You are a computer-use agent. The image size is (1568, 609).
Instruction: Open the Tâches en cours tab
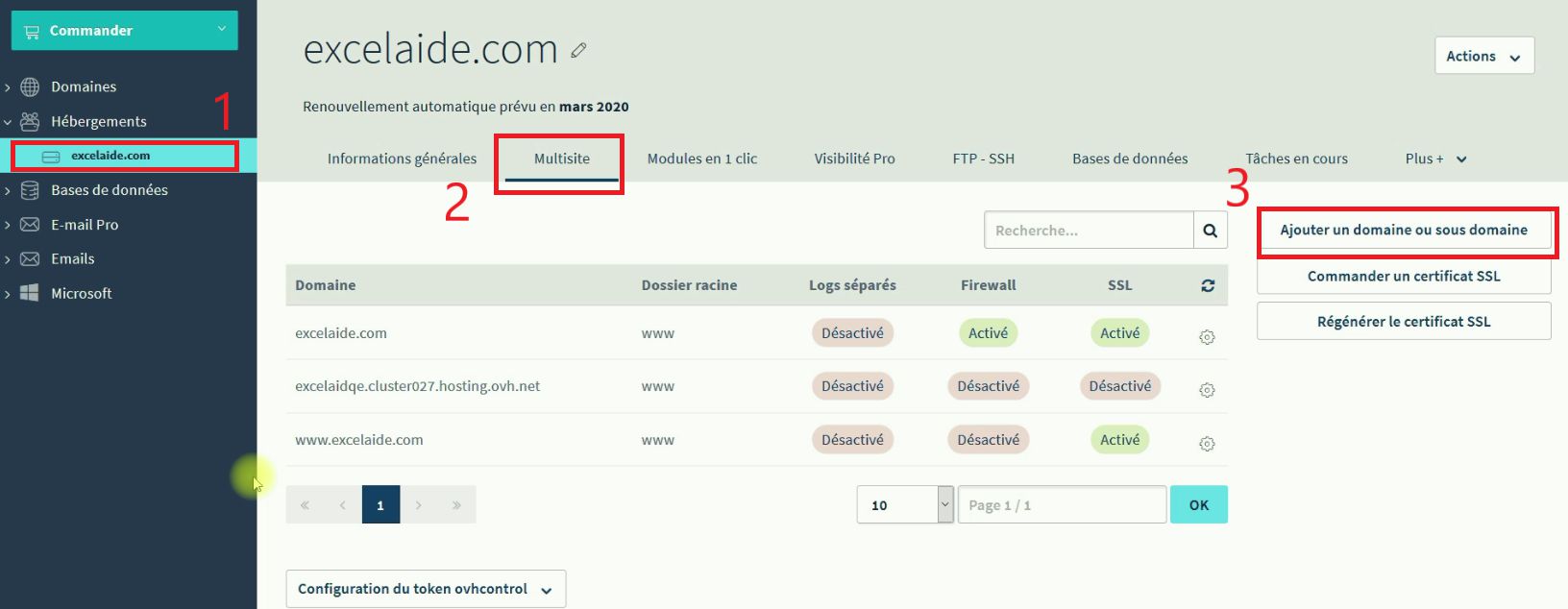(x=1296, y=158)
